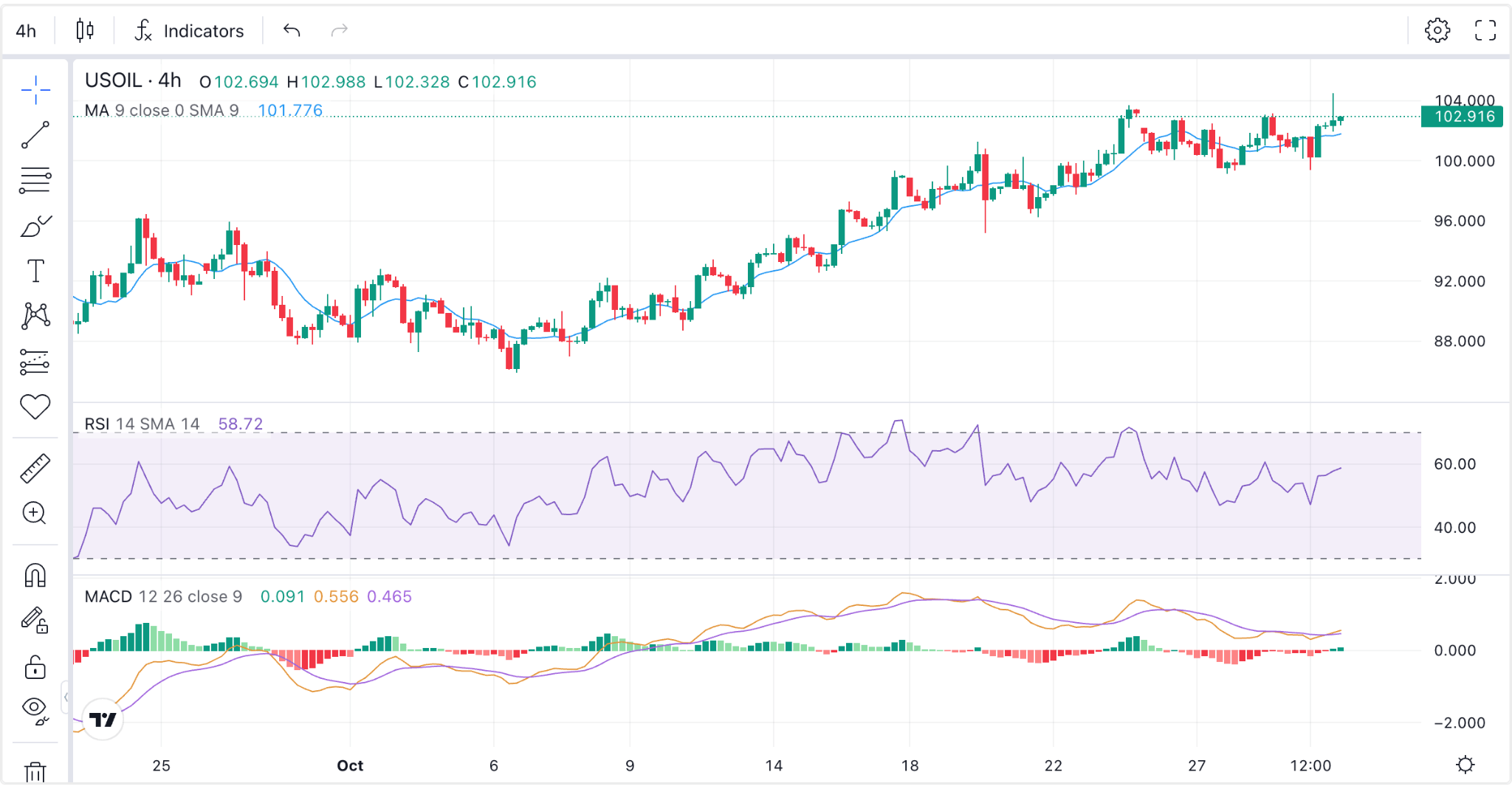Toggle lock all drawing tools
The image size is (1512, 786).
(35, 666)
